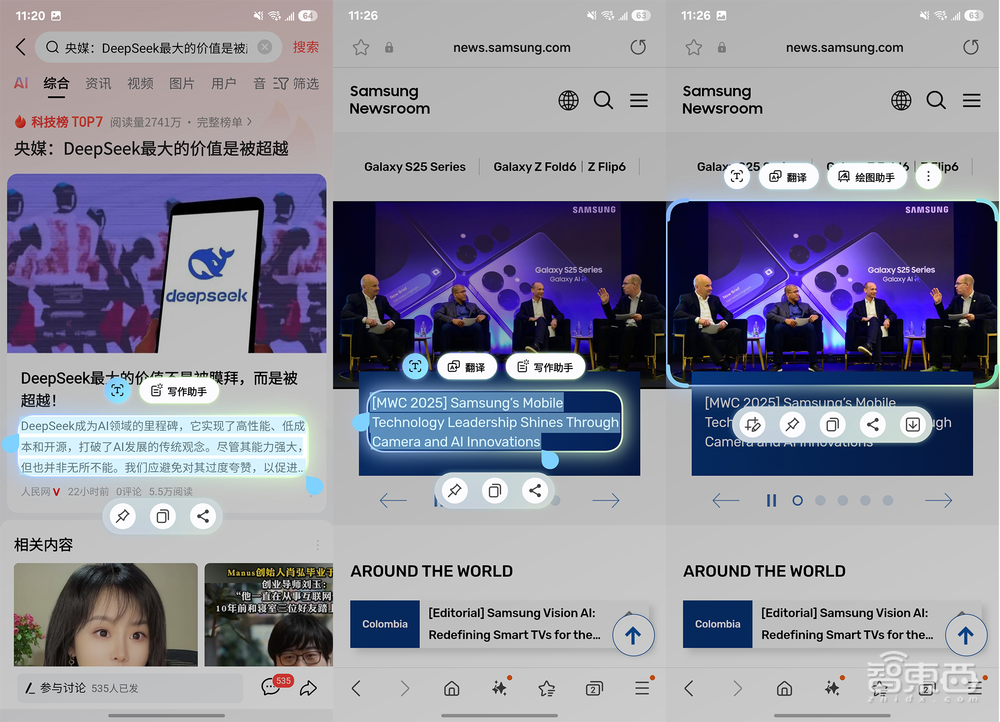Clear the DeepSeek search query text
Screen dimensions: 1000x722
tap(264, 47)
